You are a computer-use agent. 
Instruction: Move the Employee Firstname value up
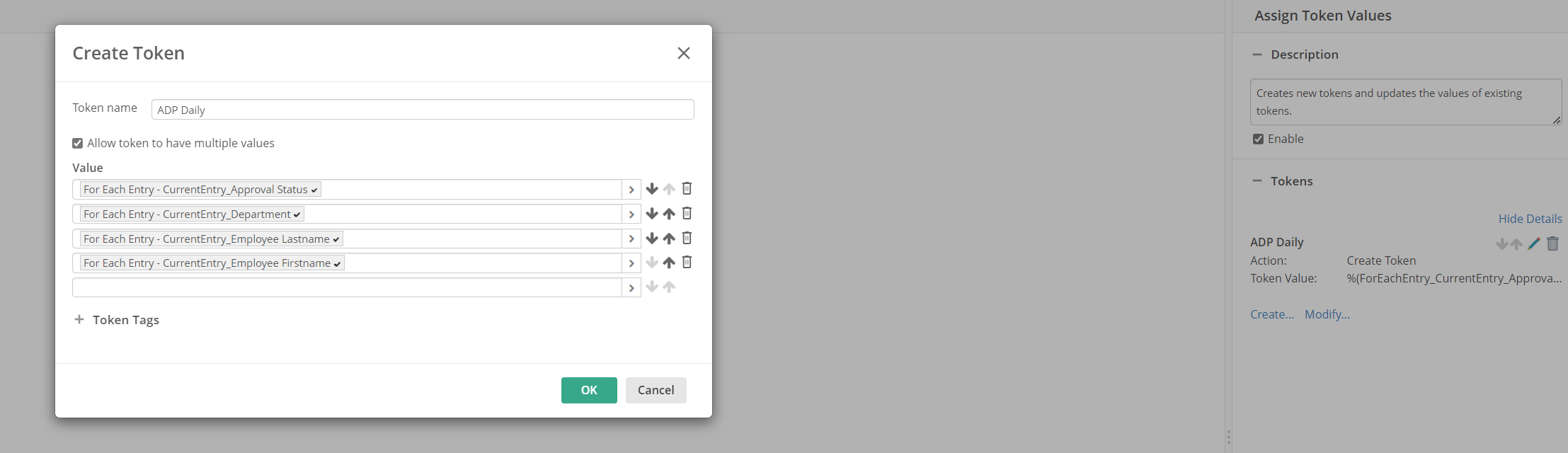669,263
